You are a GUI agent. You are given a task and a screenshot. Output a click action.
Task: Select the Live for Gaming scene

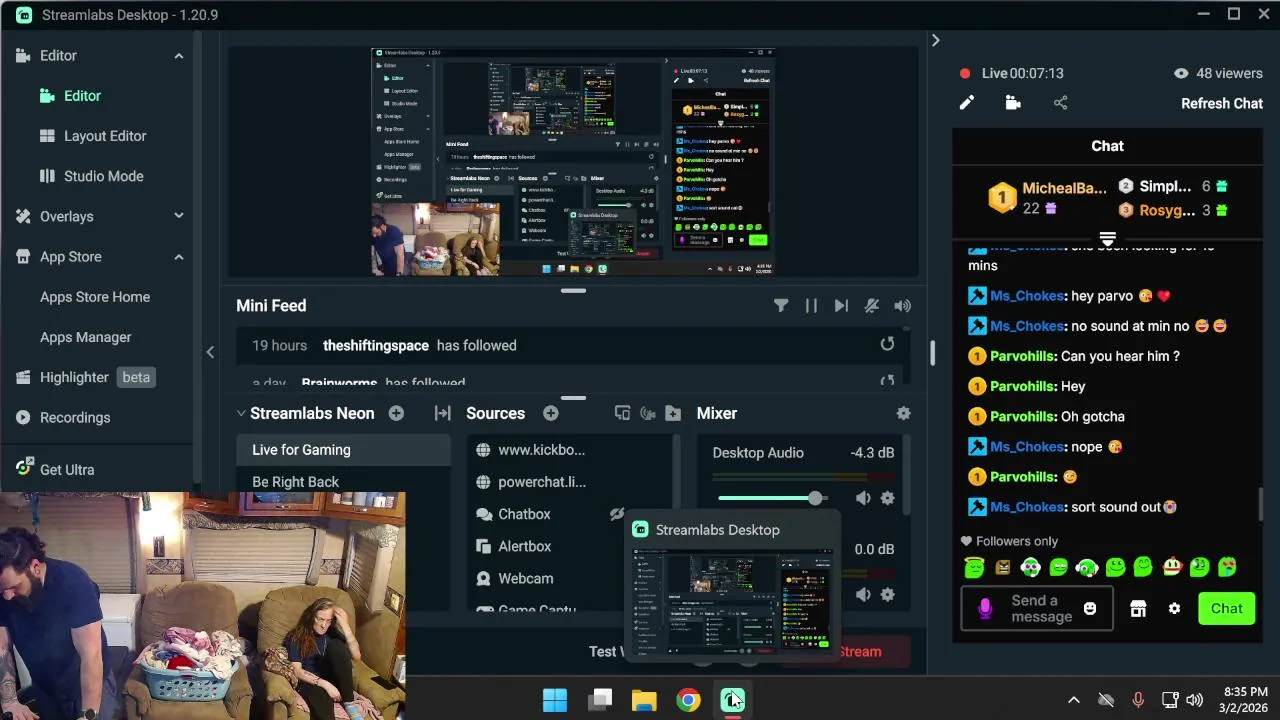[344, 450]
